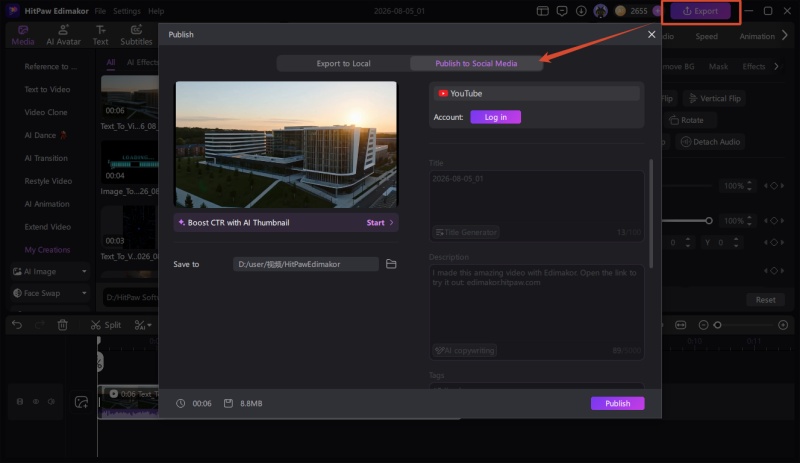Click the Publish dialog vertical scrollbar
Image resolution: width=800 pixels, height=463 pixels.
pyautogui.click(x=651, y=213)
